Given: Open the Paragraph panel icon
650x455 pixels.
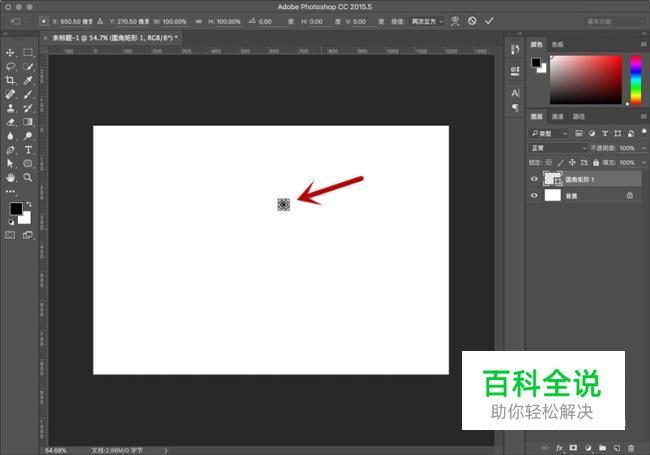Looking at the screenshot, I should click(515, 108).
